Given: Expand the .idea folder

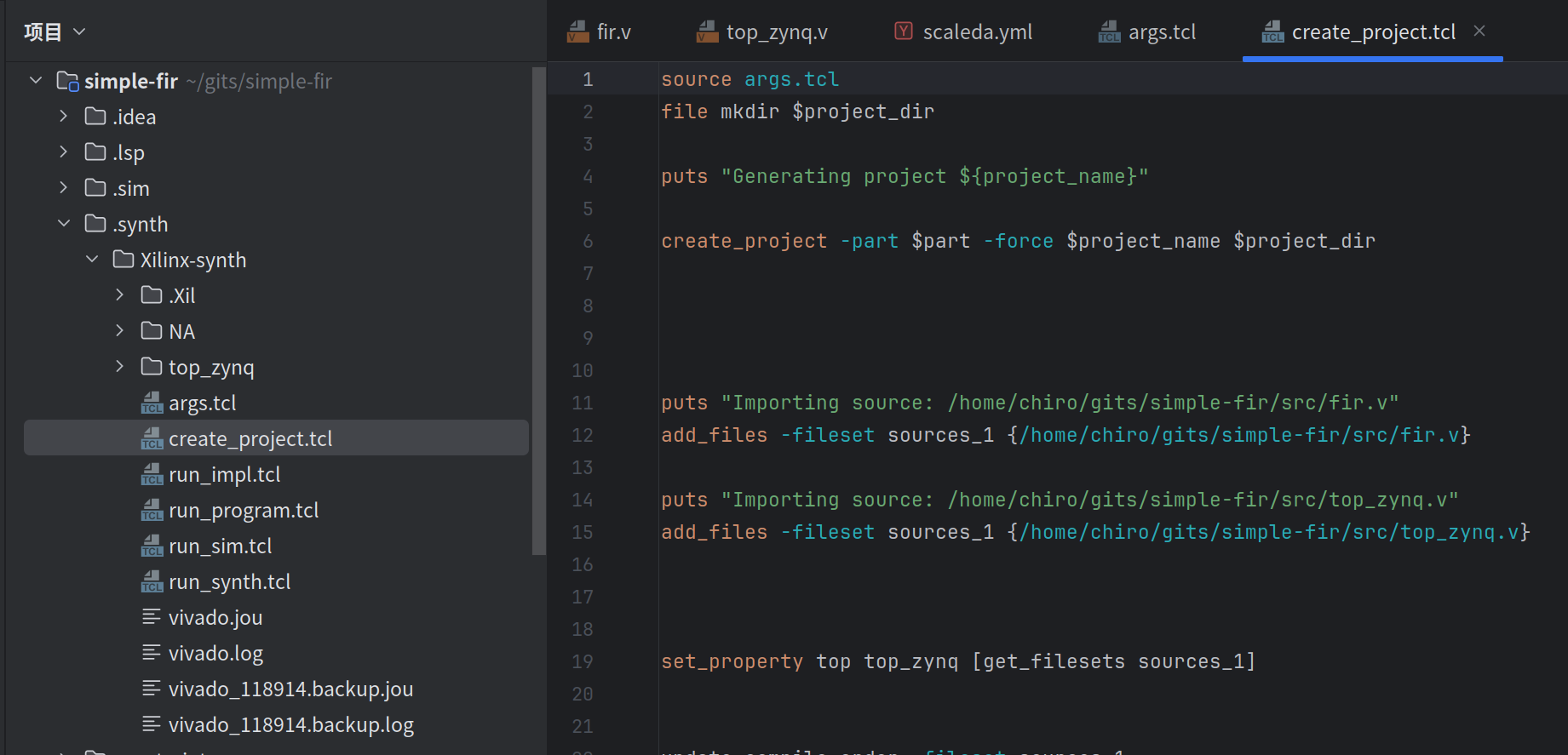Looking at the screenshot, I should [x=64, y=117].
